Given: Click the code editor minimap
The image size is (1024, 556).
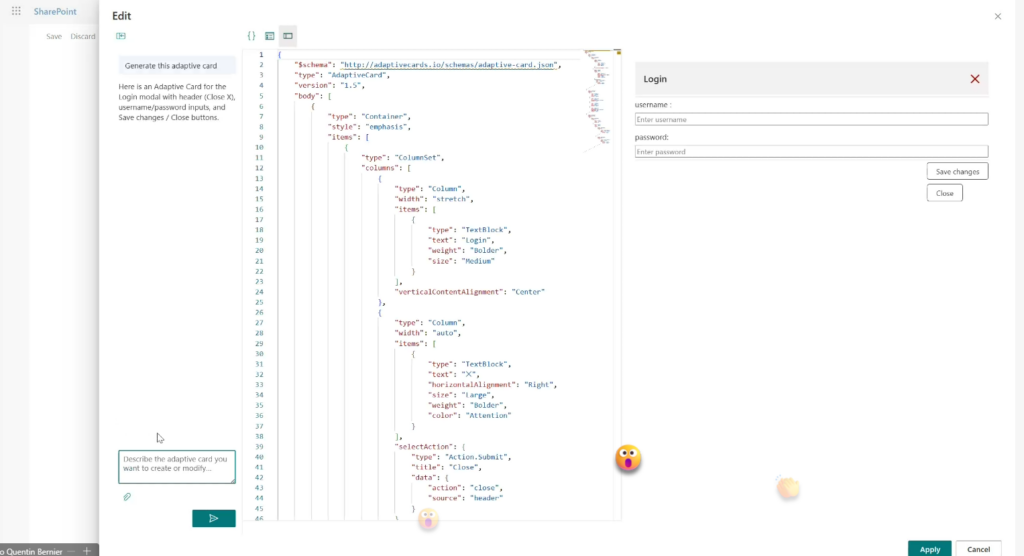Looking at the screenshot, I should pos(603,90).
